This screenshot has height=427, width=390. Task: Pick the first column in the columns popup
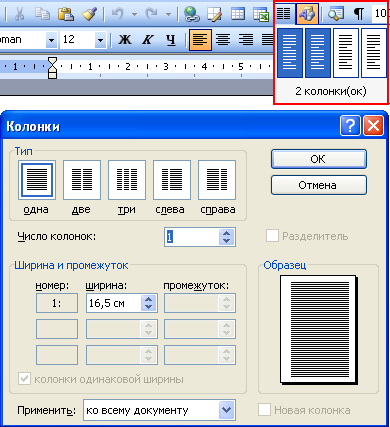(x=290, y=53)
